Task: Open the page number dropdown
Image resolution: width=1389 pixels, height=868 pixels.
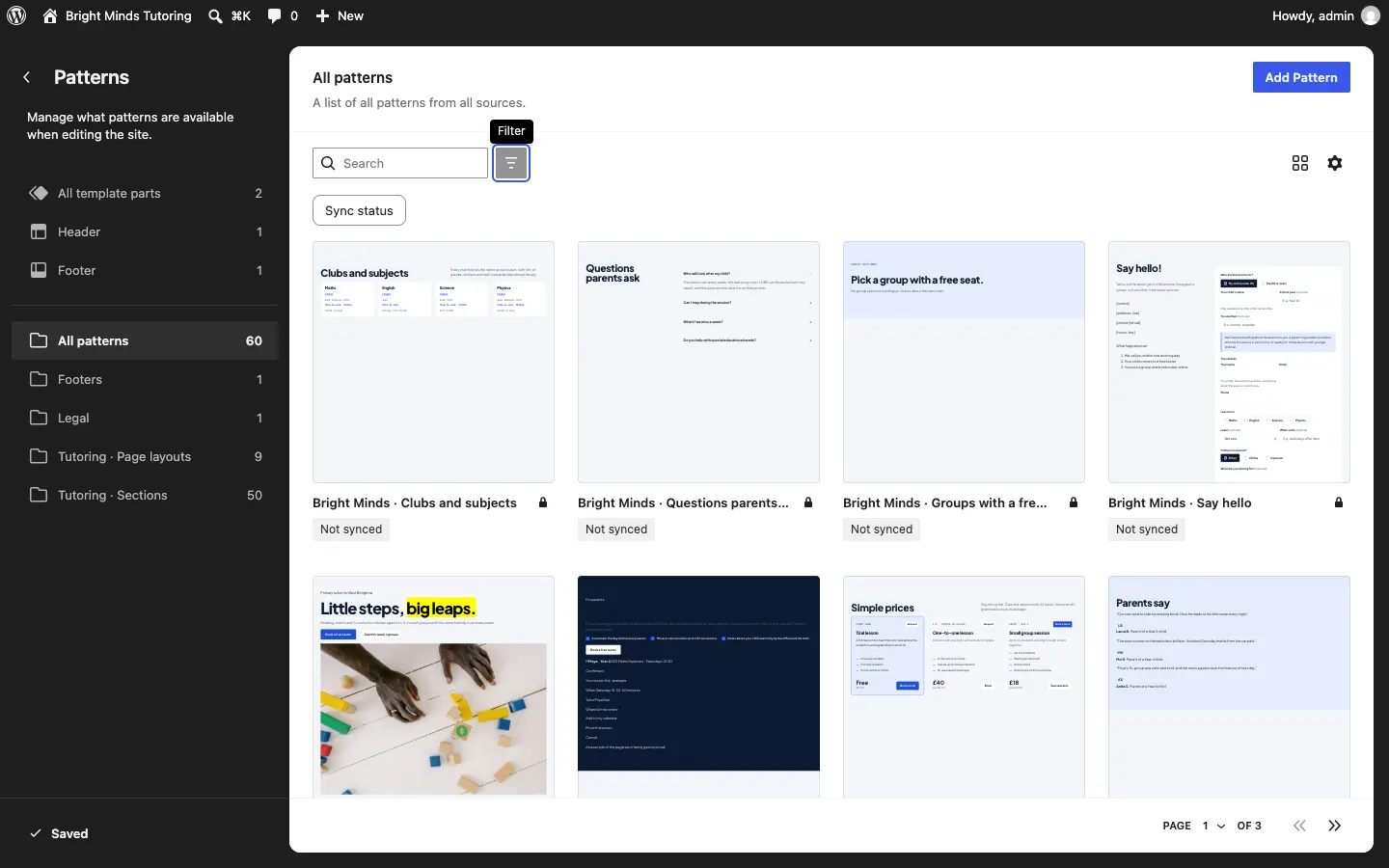Action: pos(1213,826)
